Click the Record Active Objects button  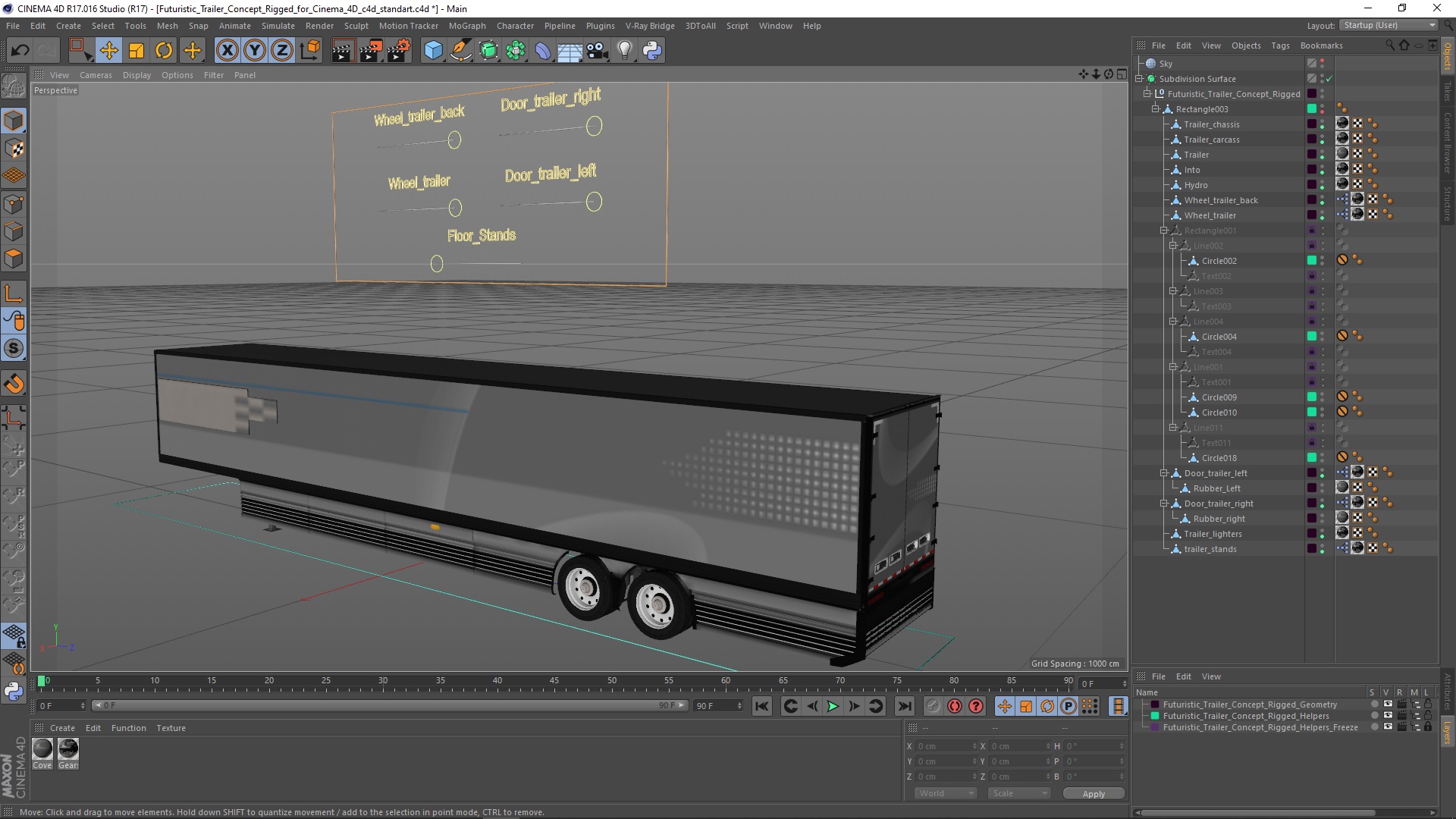point(933,706)
